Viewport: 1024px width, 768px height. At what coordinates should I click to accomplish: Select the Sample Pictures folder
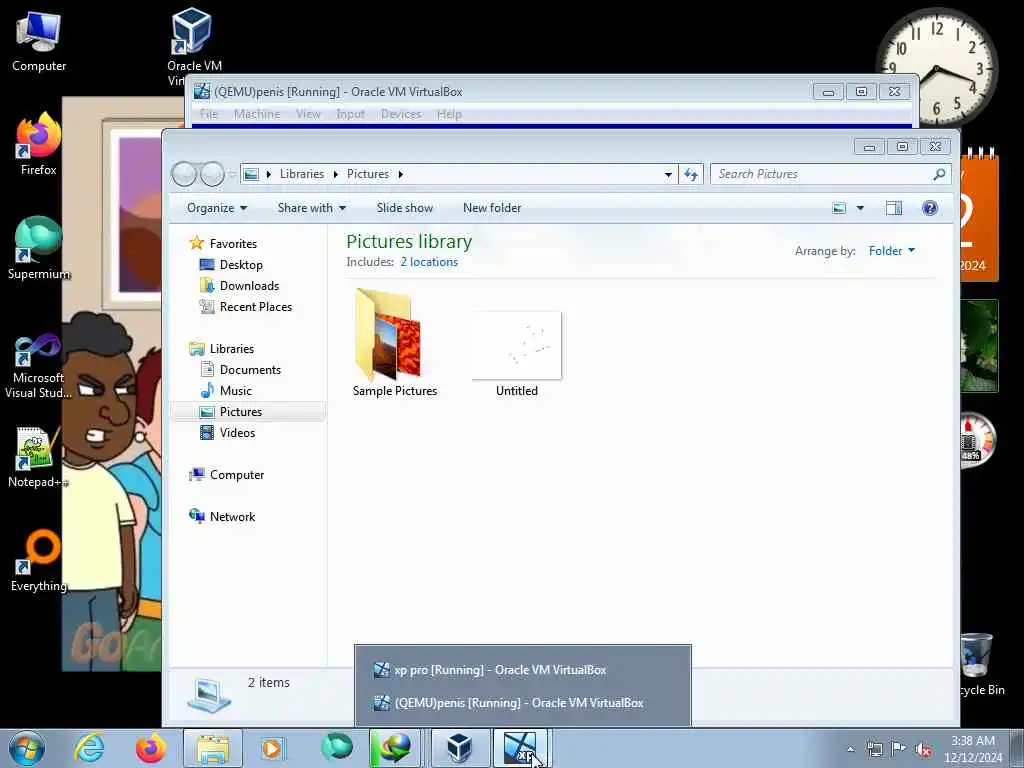(x=394, y=344)
